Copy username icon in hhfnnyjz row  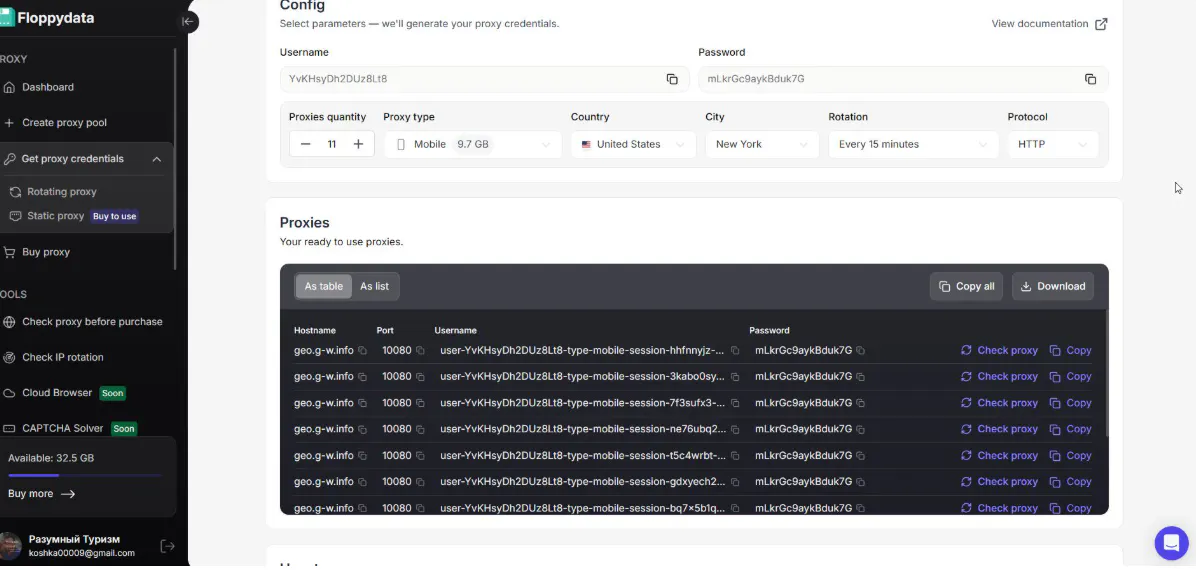[735, 350]
